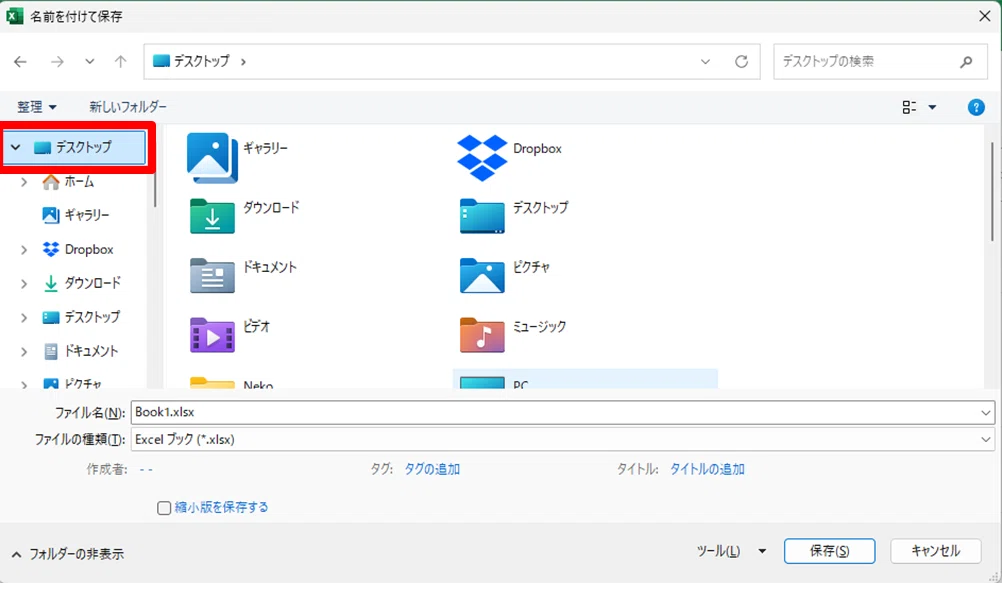
Task: Click the タグの追加 link
Action: (432, 470)
